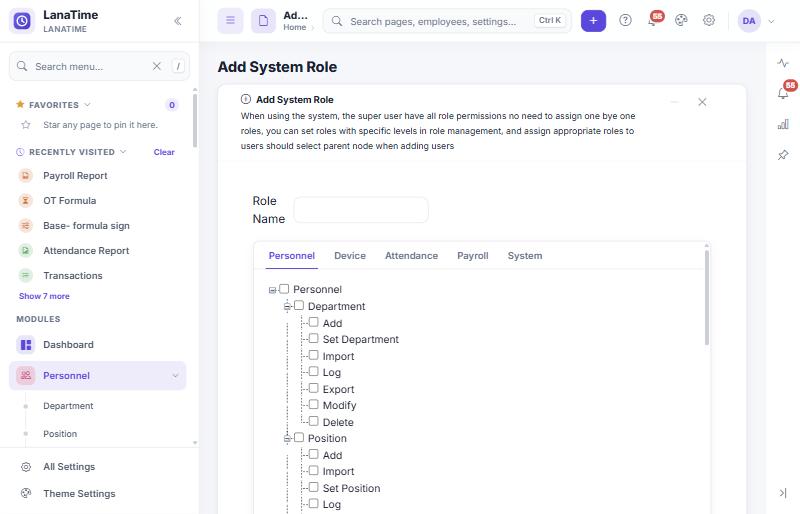Open right rail notifications bell
The image size is (800, 514).
tap(783, 93)
